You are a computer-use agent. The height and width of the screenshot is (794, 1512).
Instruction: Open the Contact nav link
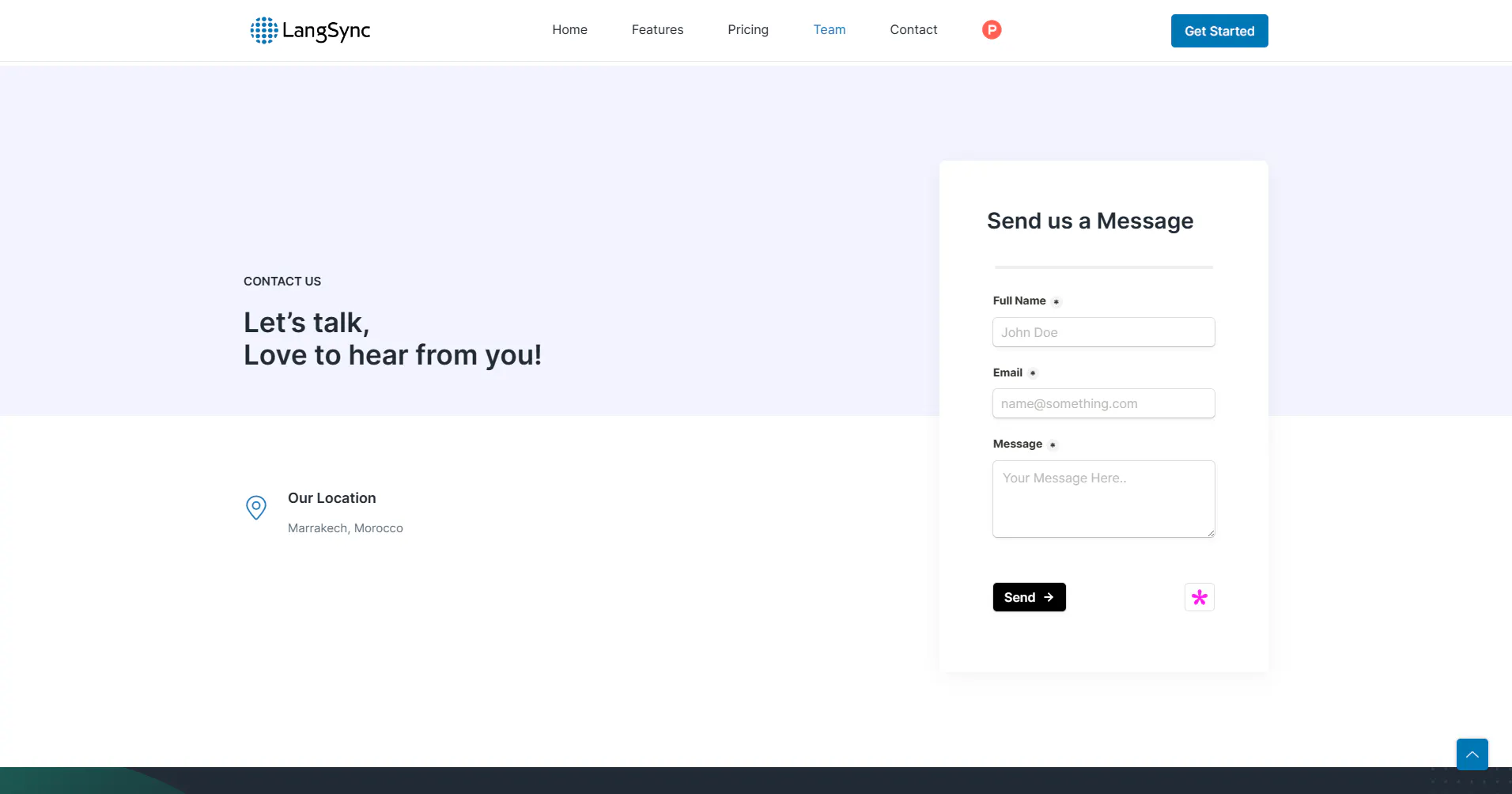(913, 29)
